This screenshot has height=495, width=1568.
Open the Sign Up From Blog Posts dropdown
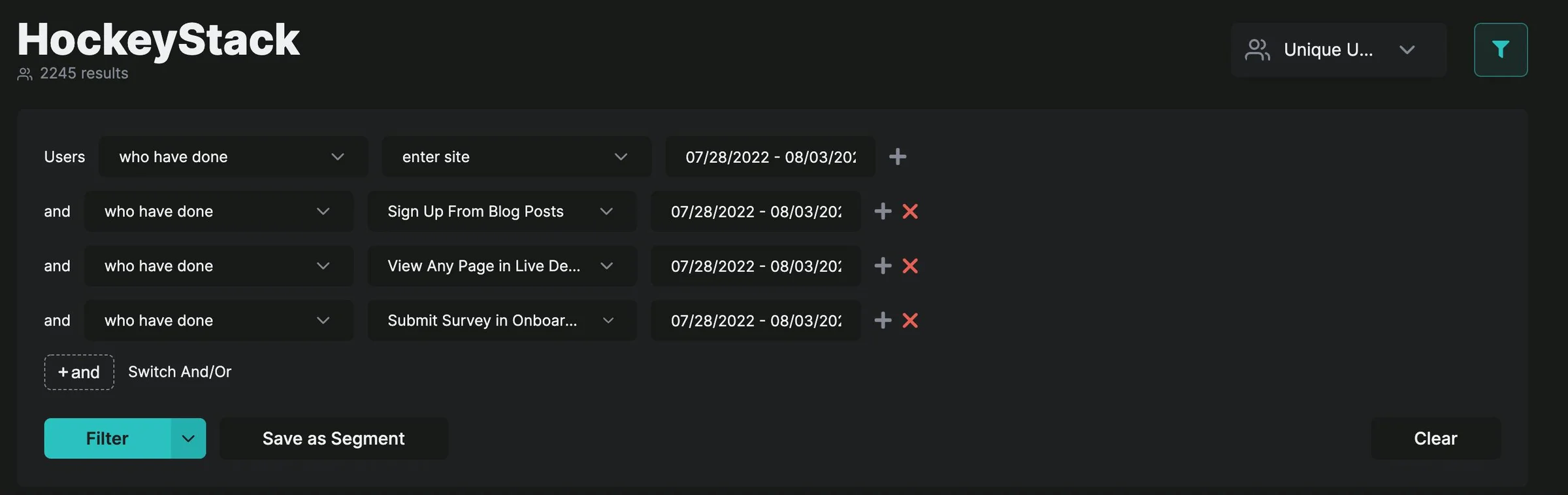(502, 211)
